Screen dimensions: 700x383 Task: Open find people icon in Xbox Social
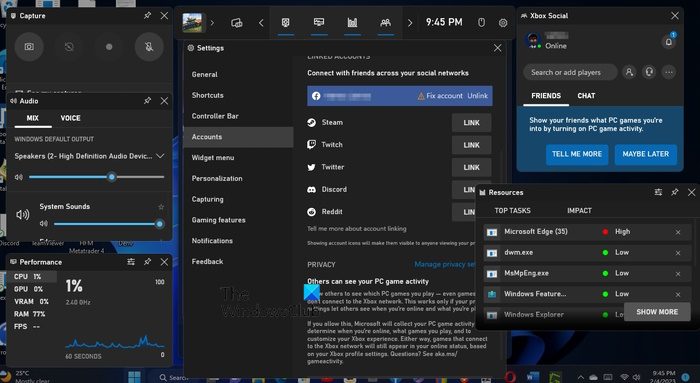629,72
